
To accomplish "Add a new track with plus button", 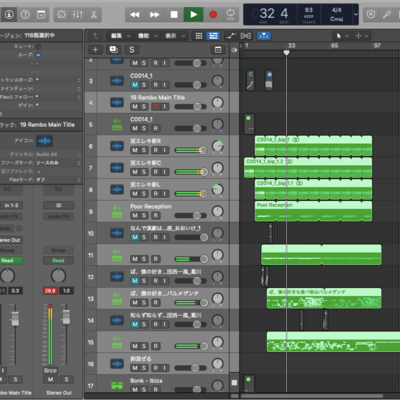I will tap(95, 50).
